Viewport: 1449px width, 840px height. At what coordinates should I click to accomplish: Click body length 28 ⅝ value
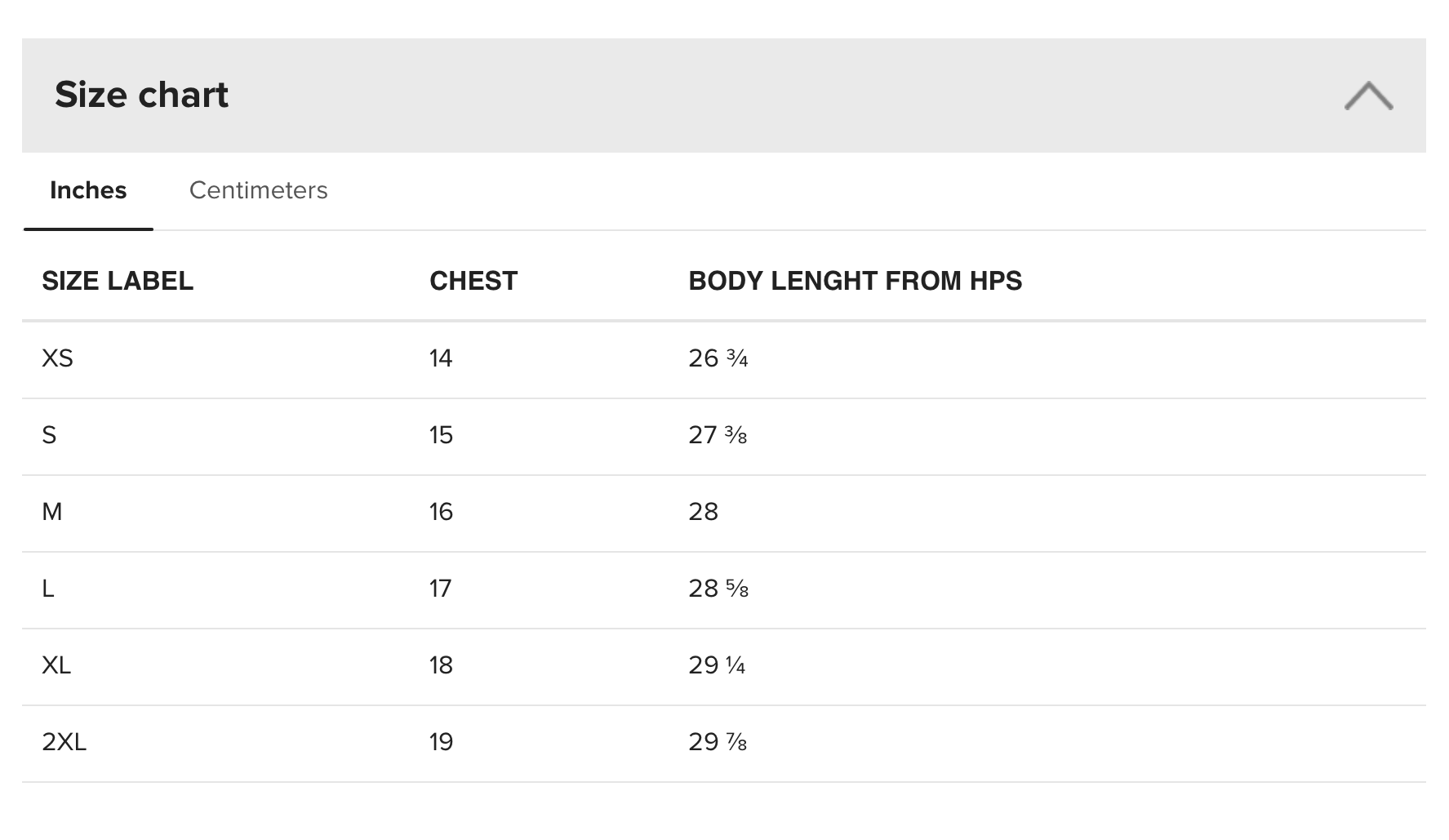718,589
